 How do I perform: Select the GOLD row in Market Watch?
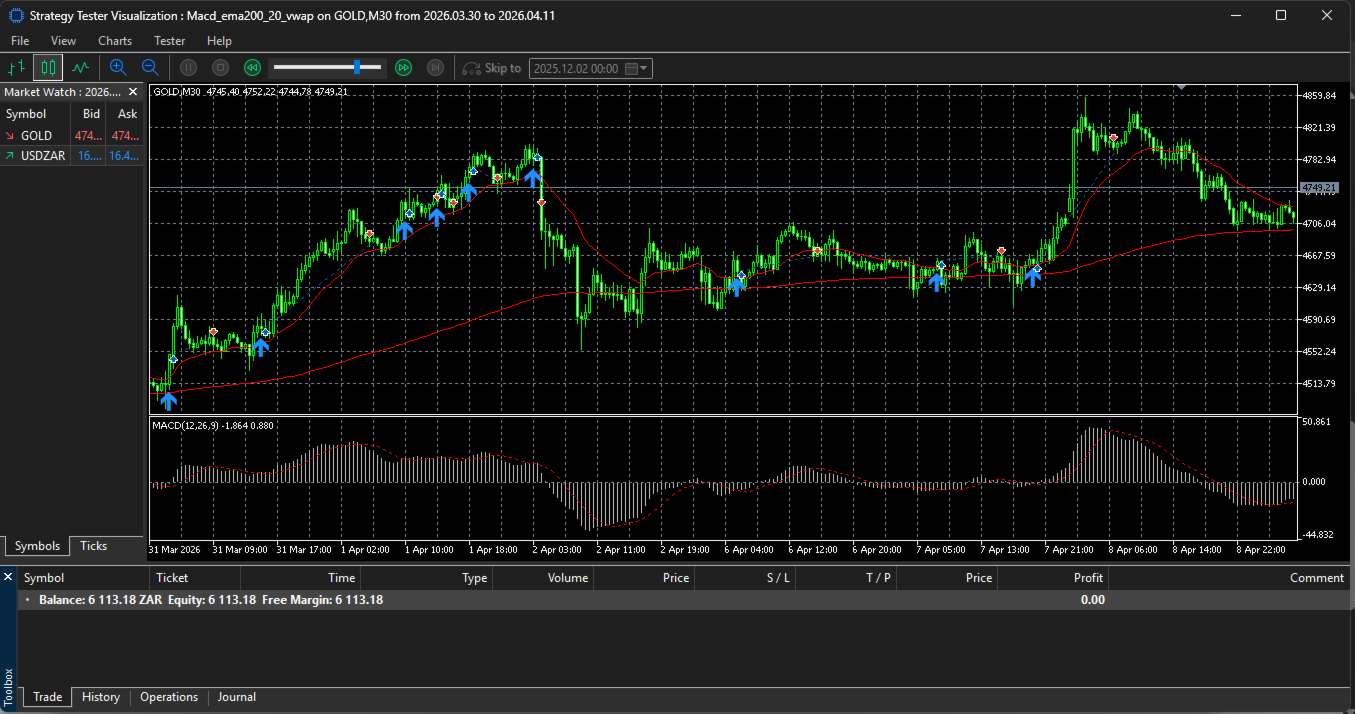[x=72, y=136]
